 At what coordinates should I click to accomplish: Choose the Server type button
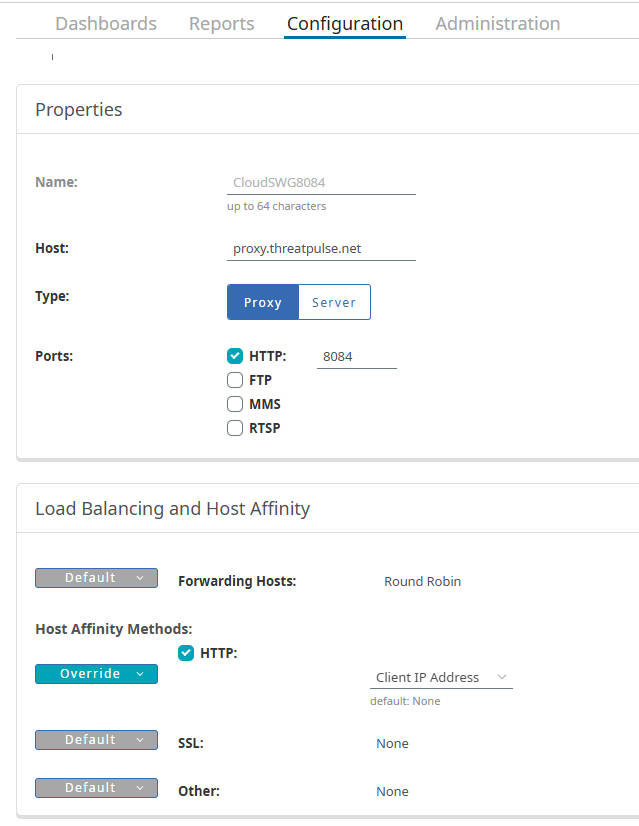click(x=334, y=302)
